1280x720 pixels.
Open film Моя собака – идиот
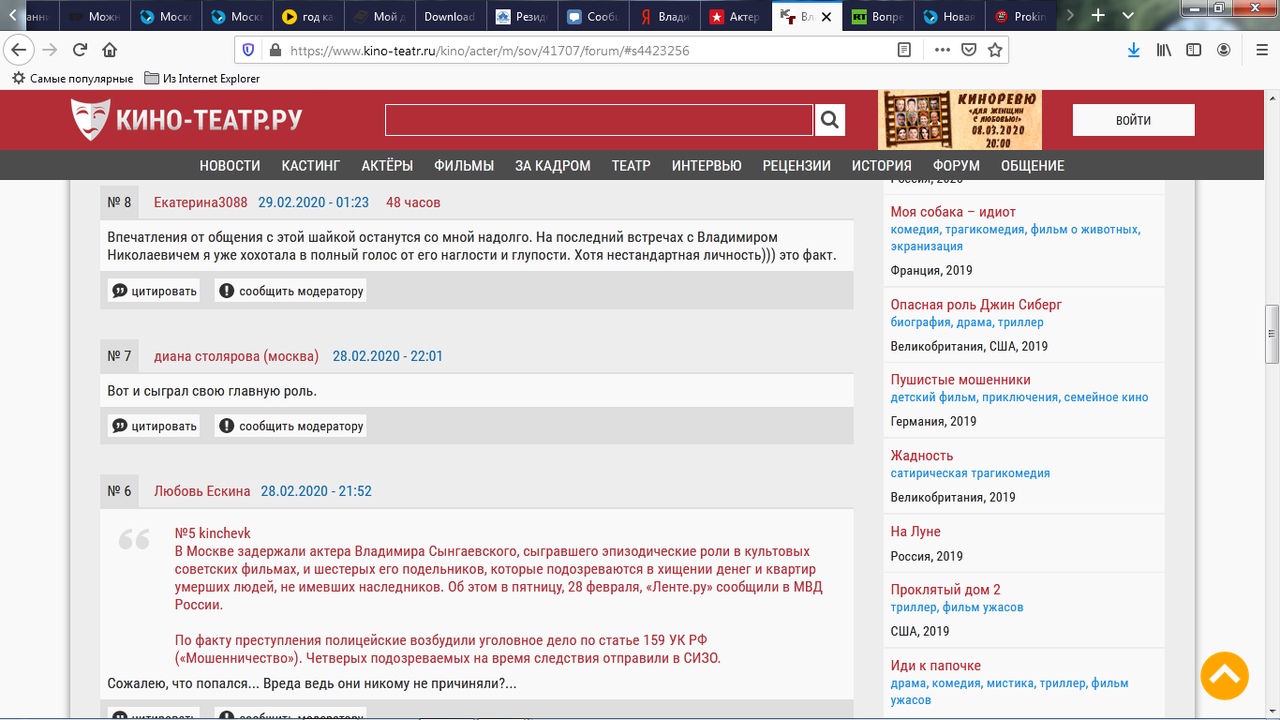(953, 212)
